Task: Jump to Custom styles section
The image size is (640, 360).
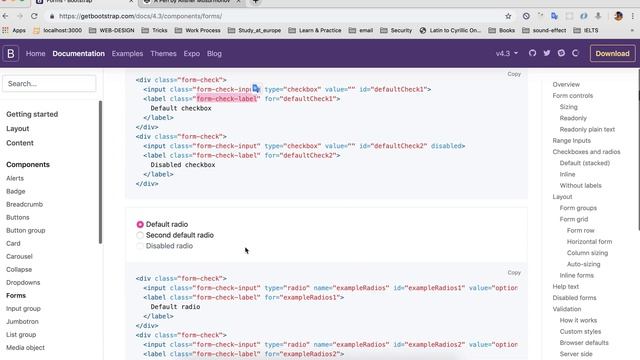Action: click(x=580, y=331)
